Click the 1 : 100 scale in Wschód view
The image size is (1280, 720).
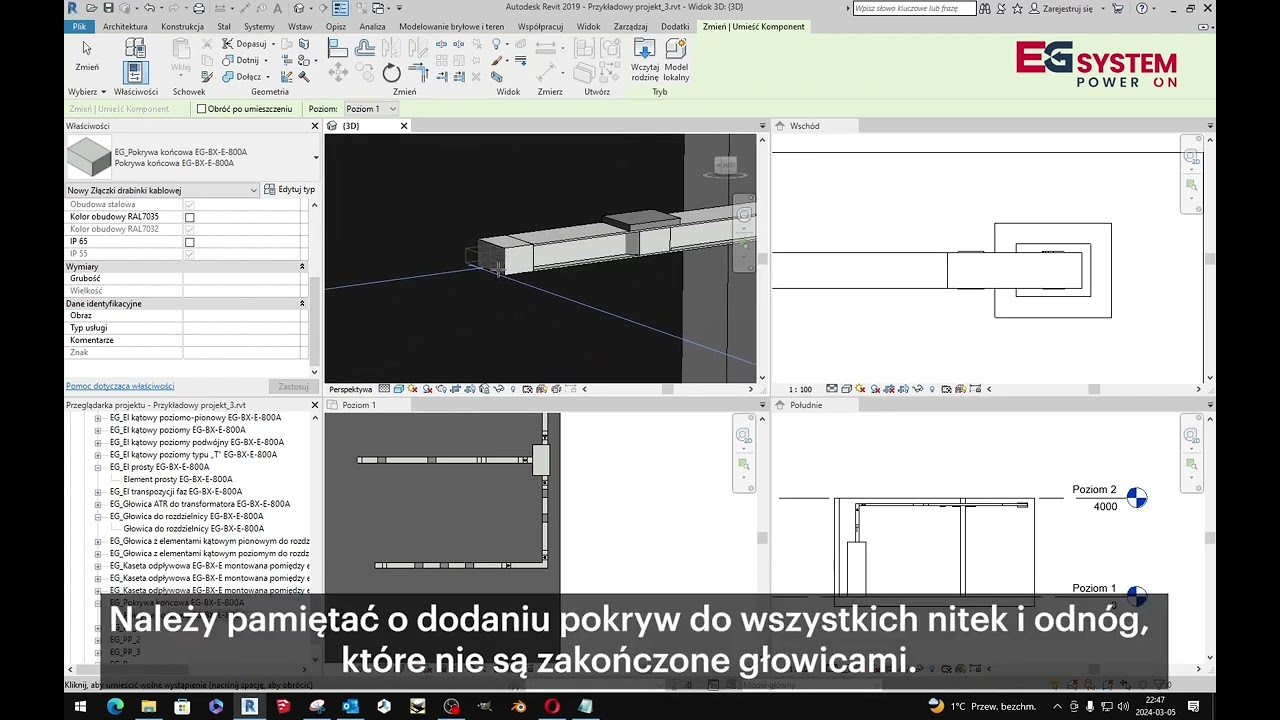click(800, 389)
